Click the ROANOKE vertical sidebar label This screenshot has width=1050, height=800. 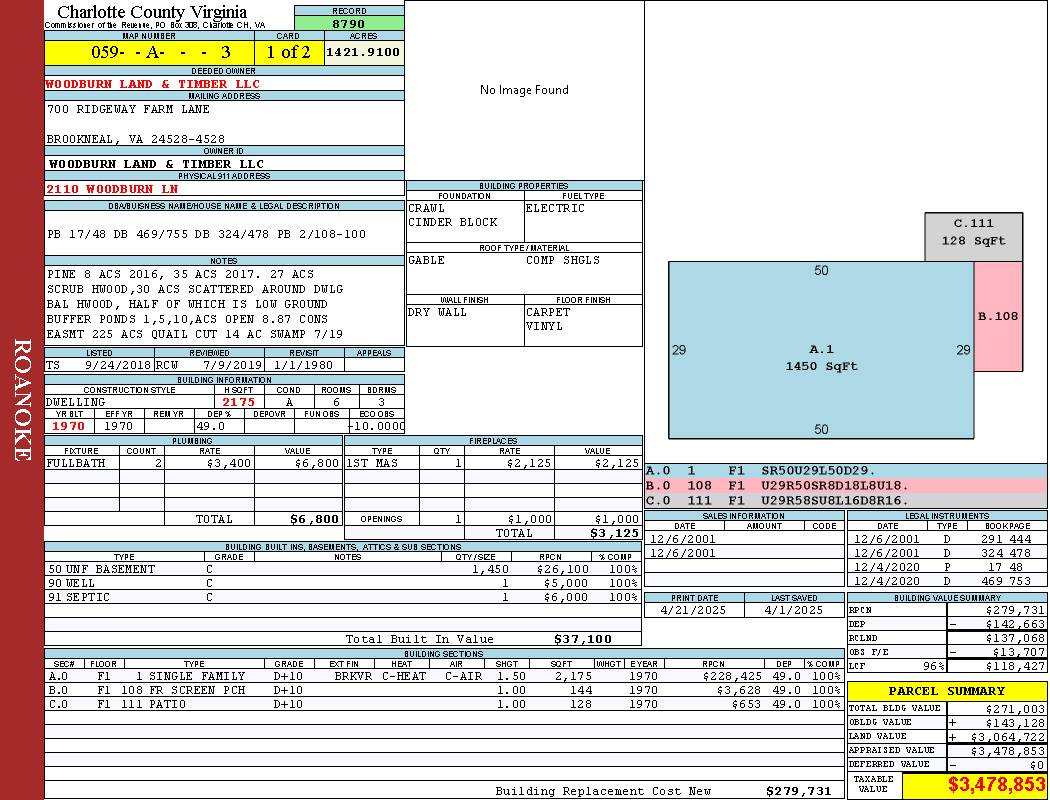(x=22, y=400)
